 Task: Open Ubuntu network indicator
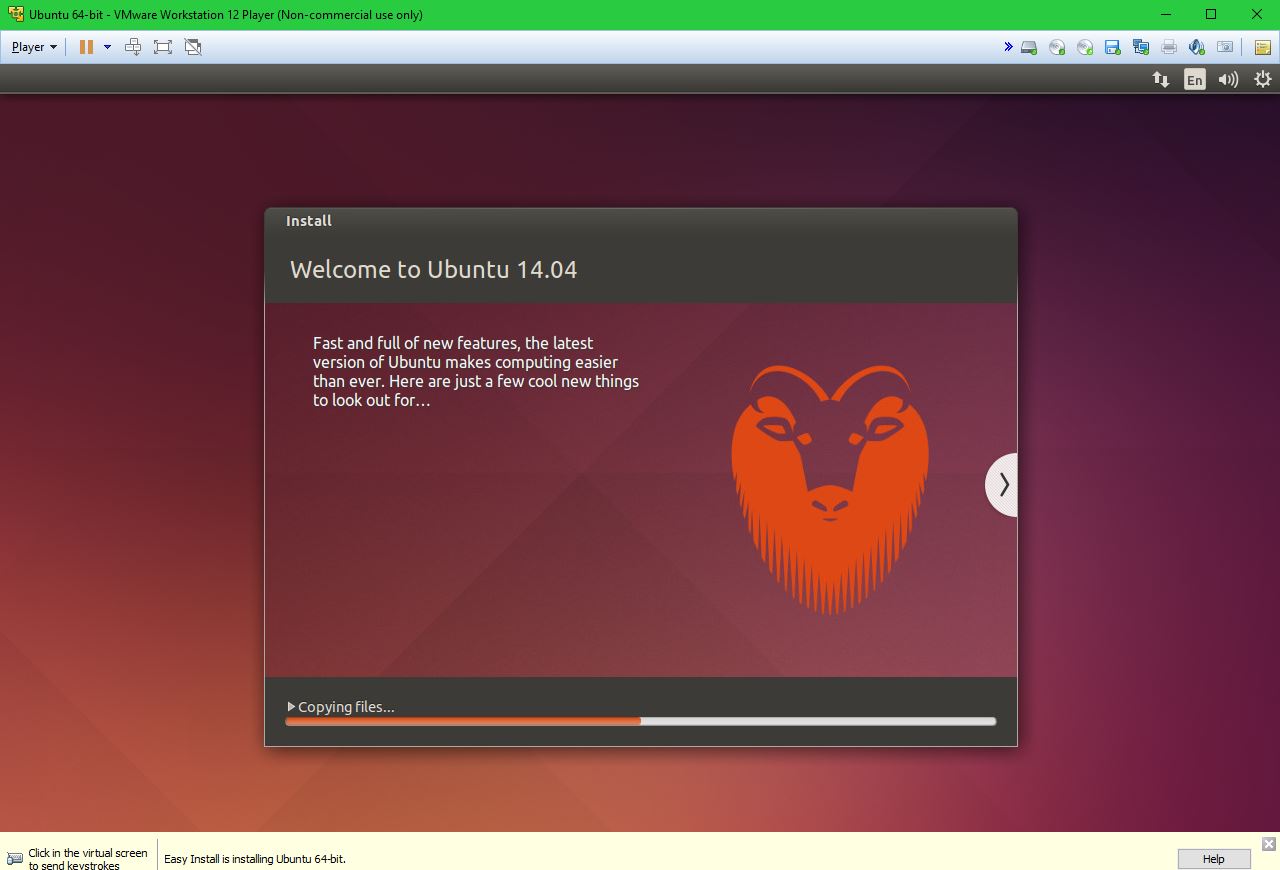pos(1161,79)
